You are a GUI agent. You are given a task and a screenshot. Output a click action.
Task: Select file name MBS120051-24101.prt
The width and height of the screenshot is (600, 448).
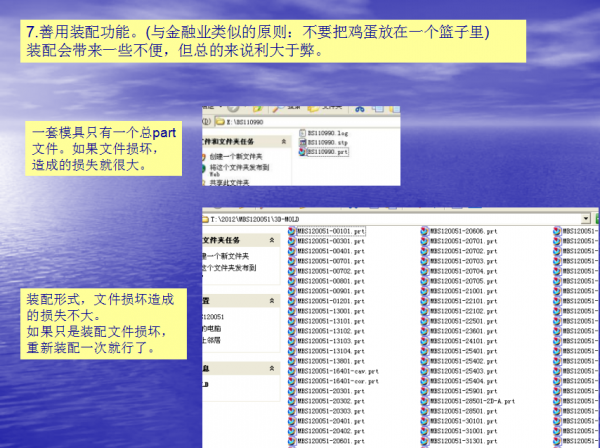point(464,341)
